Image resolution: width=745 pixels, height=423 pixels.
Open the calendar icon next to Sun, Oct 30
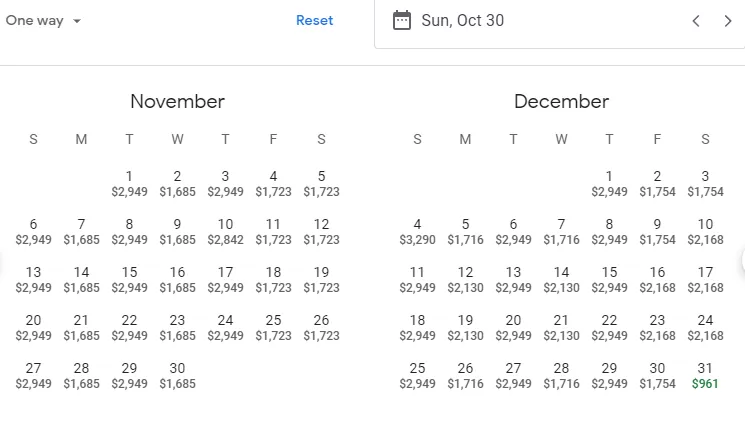click(x=401, y=20)
